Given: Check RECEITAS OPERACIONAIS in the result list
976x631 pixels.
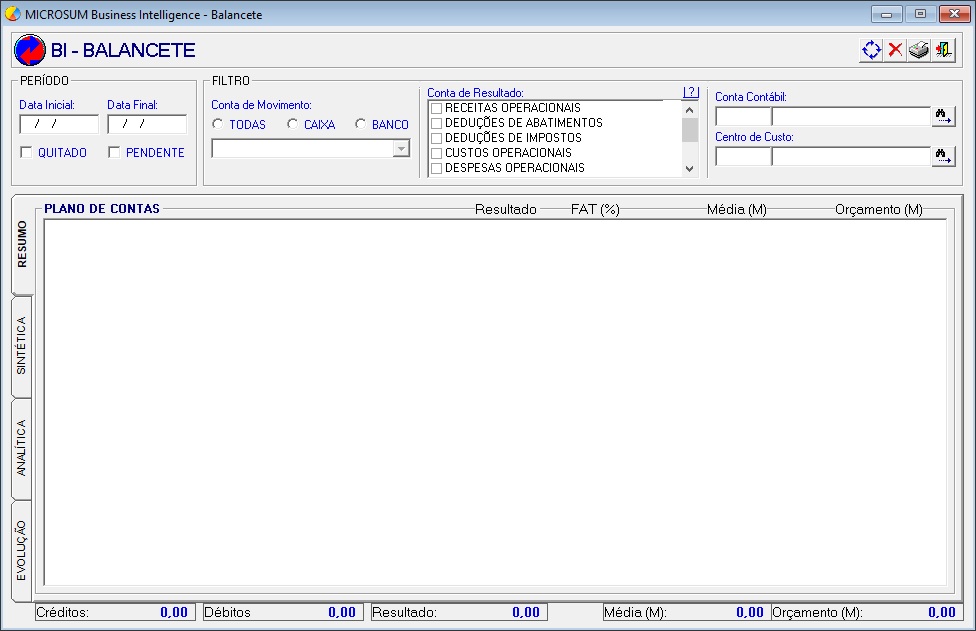Looking at the screenshot, I should [436, 108].
